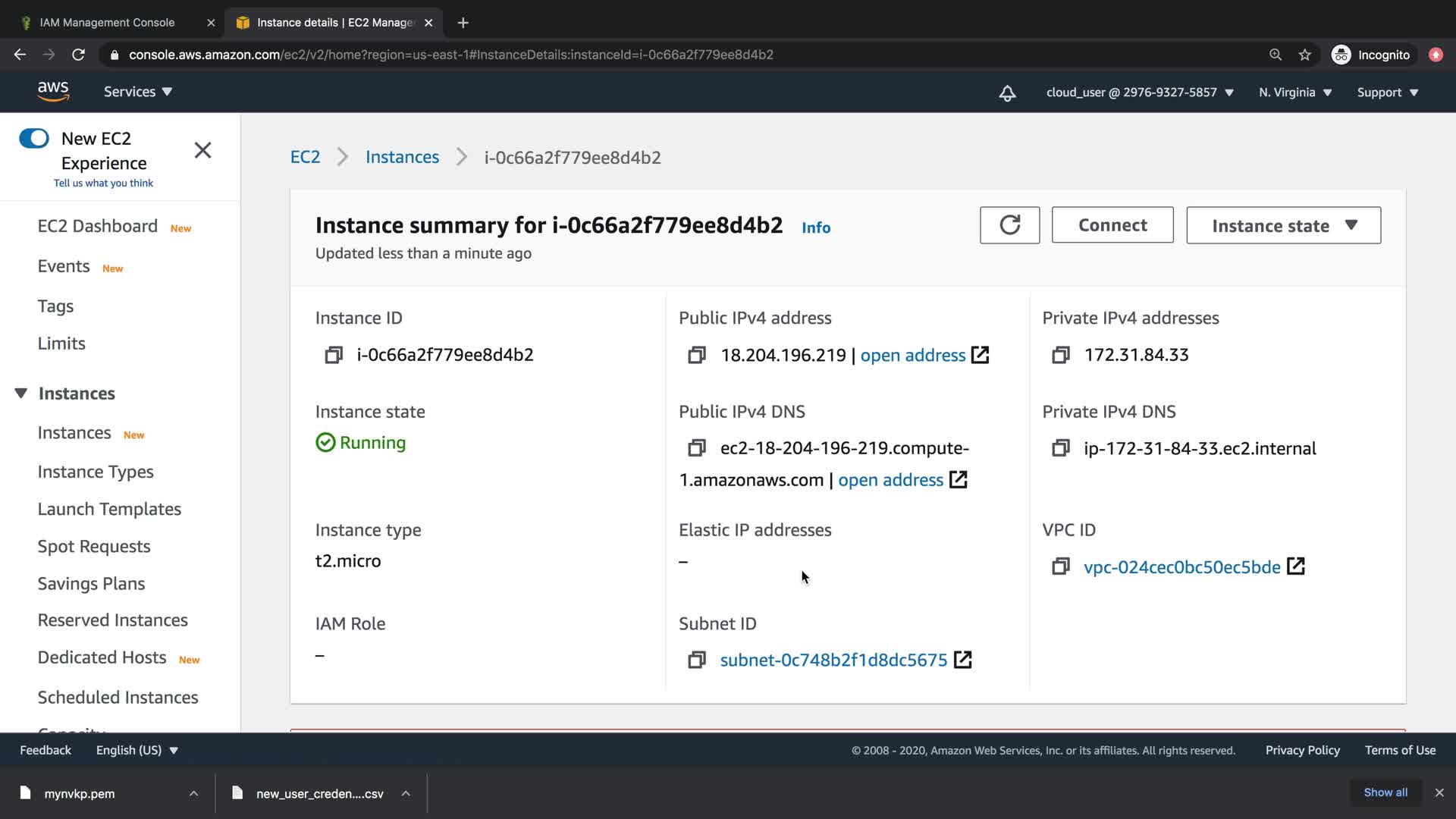Copy the Private IPv4 DNS name
Viewport: 1456px width, 819px height.
point(1060,448)
